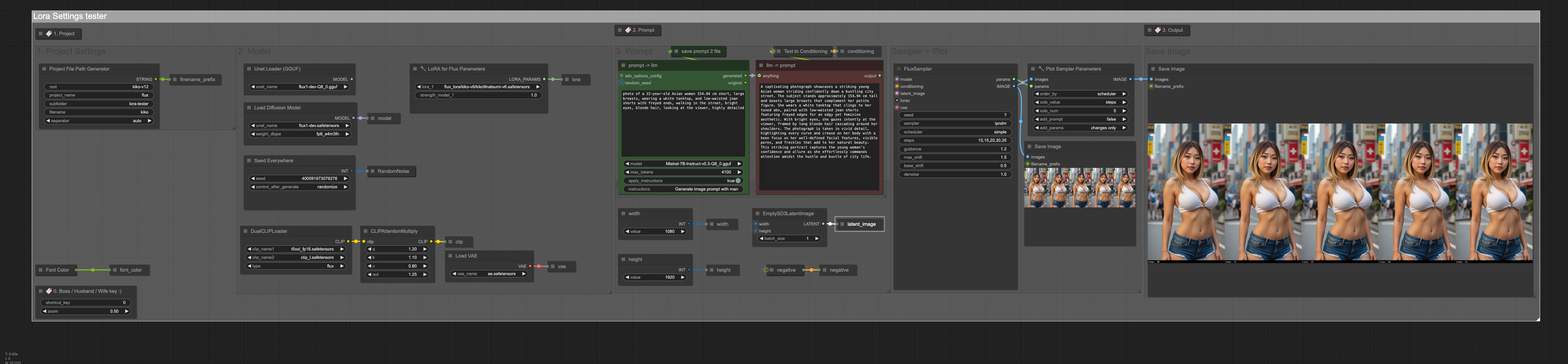Click the tag icon on the Boss / Husband / Wife key node

tap(49, 291)
